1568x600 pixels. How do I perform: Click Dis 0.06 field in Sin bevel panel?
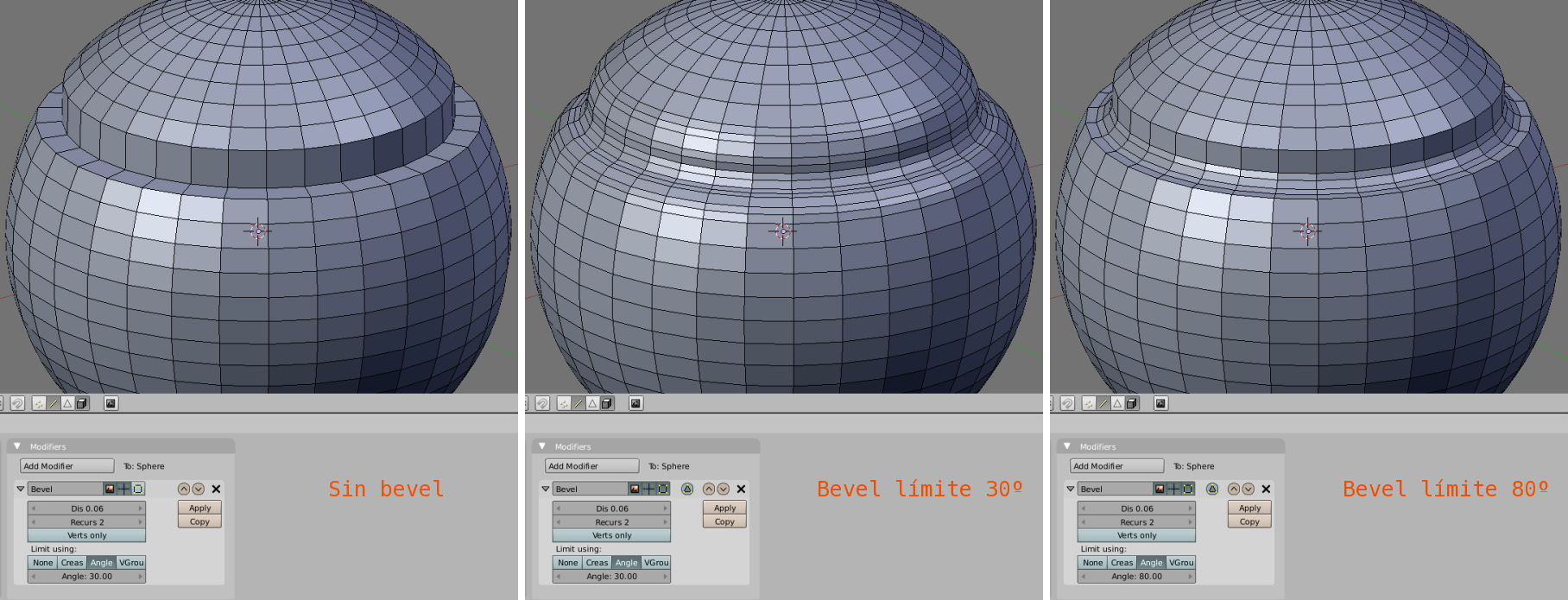86,508
